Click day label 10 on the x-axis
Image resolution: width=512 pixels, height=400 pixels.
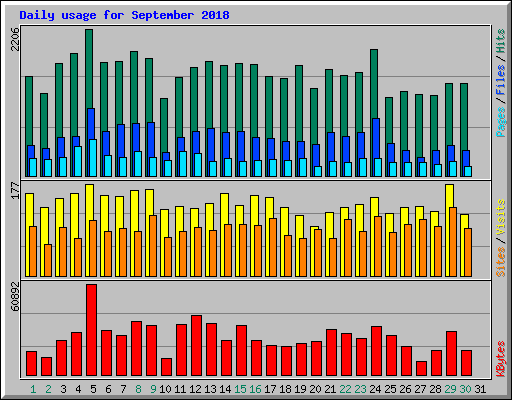click(165, 389)
